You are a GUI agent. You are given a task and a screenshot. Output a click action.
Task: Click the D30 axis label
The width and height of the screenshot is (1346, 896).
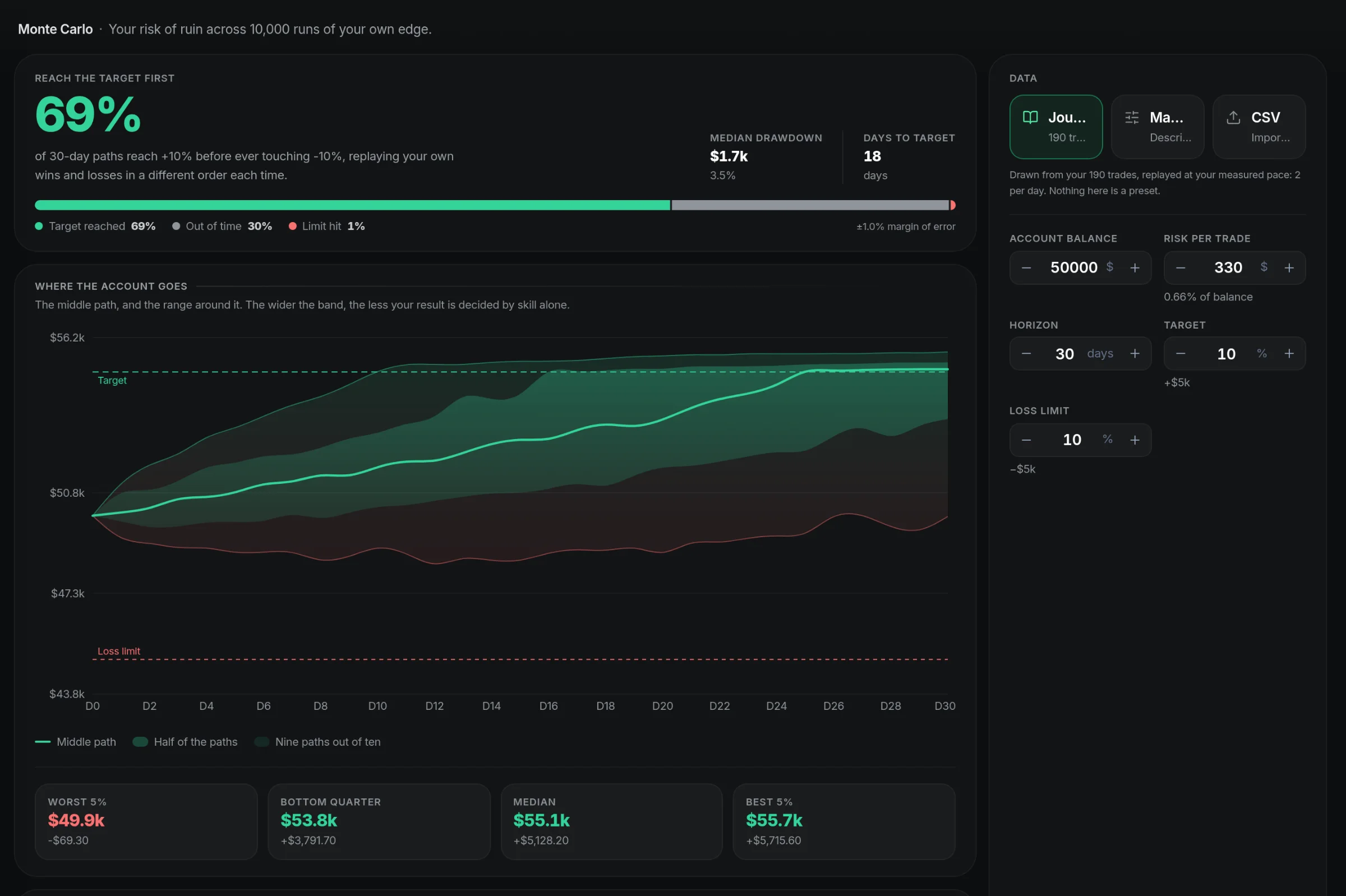pyautogui.click(x=945, y=706)
